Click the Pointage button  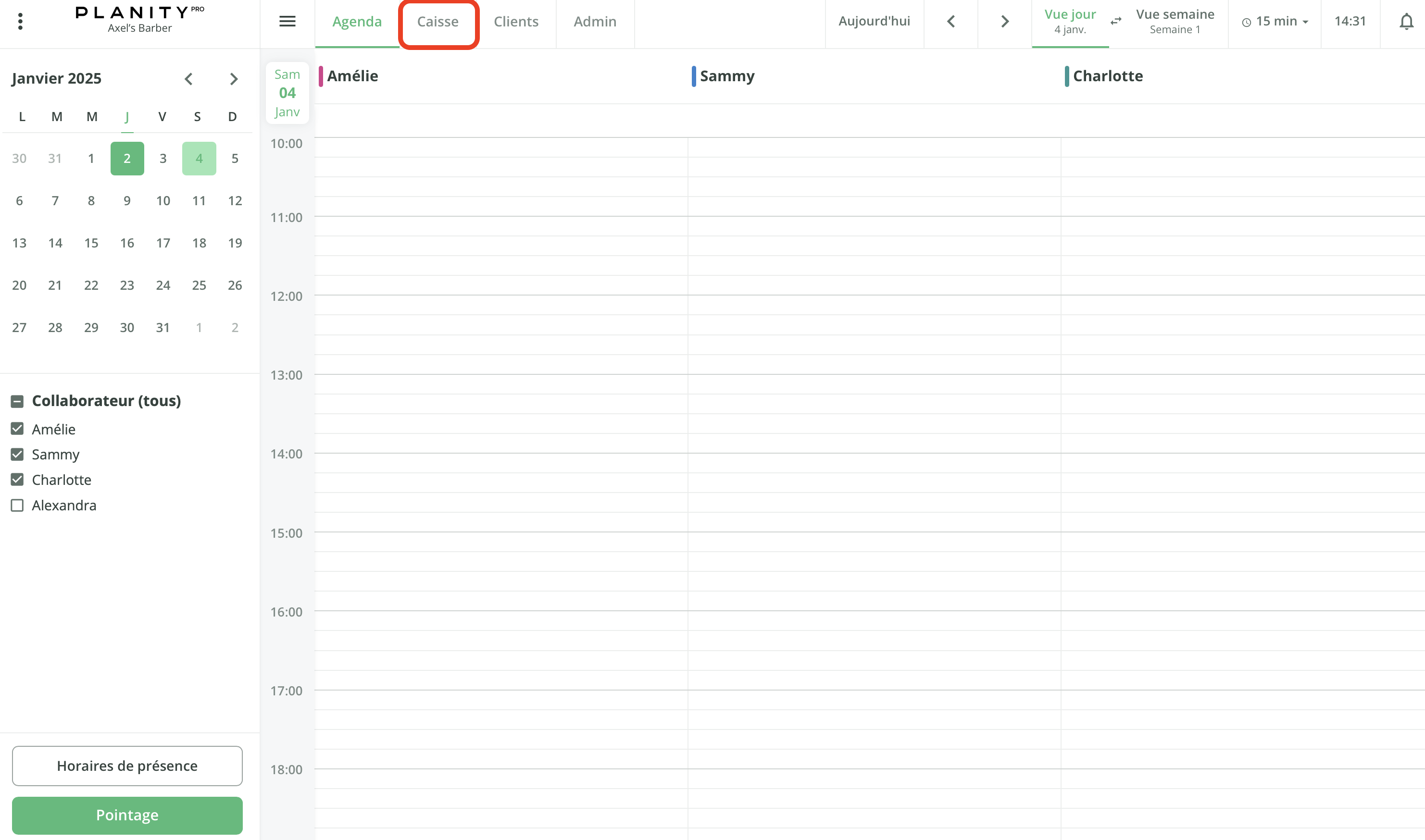127,815
